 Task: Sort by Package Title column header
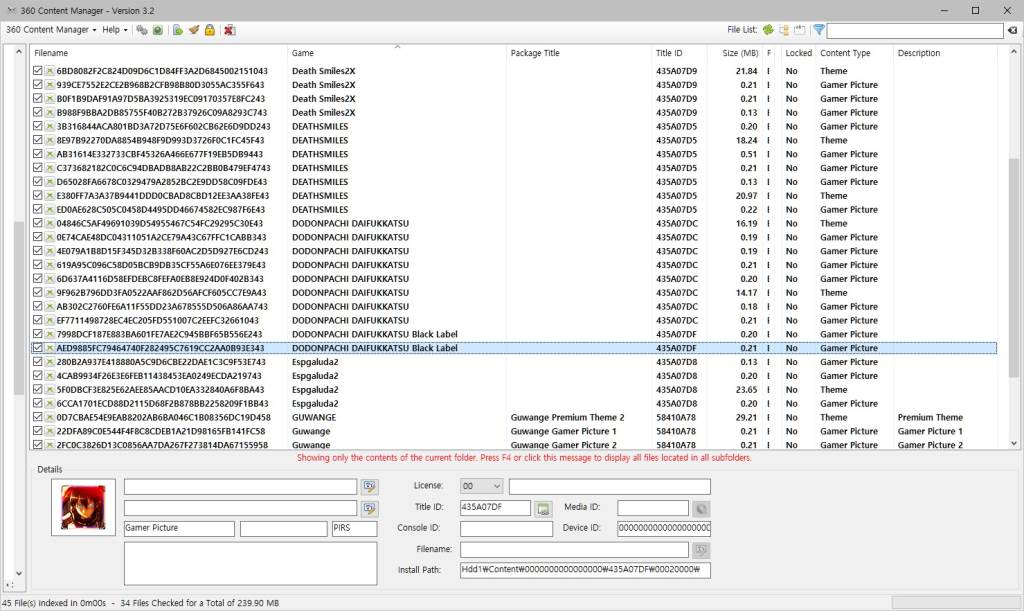coord(579,53)
